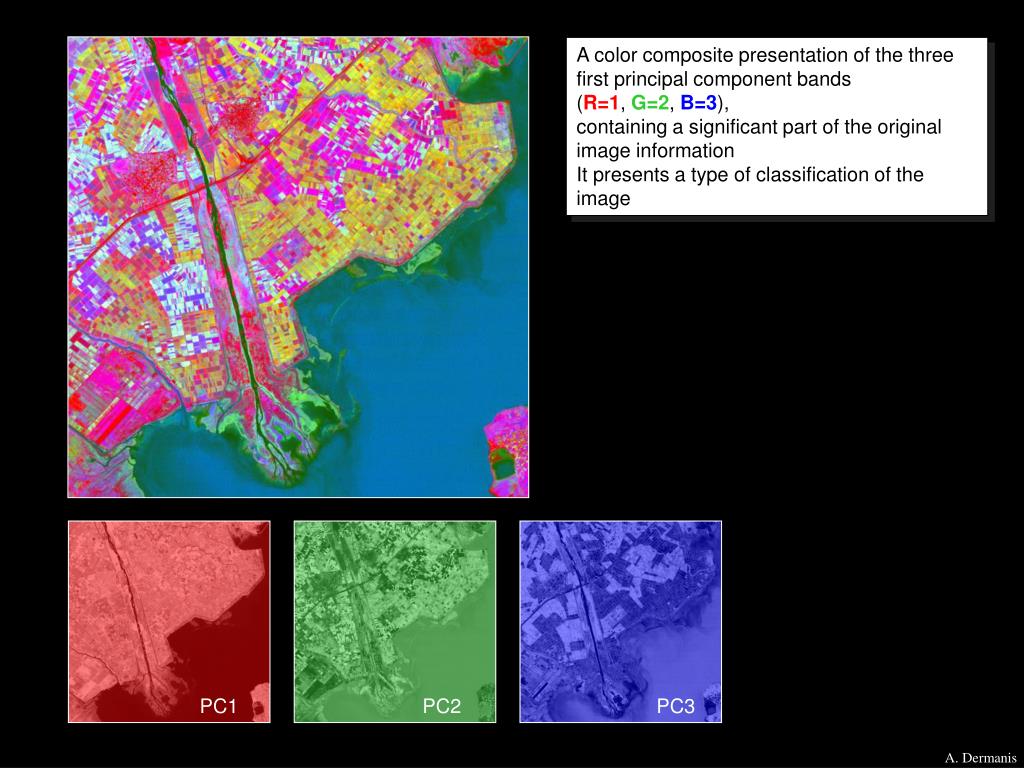Screen dimensions: 1024x768
Task: Click 'first principal component bands' line
Action: [714, 79]
